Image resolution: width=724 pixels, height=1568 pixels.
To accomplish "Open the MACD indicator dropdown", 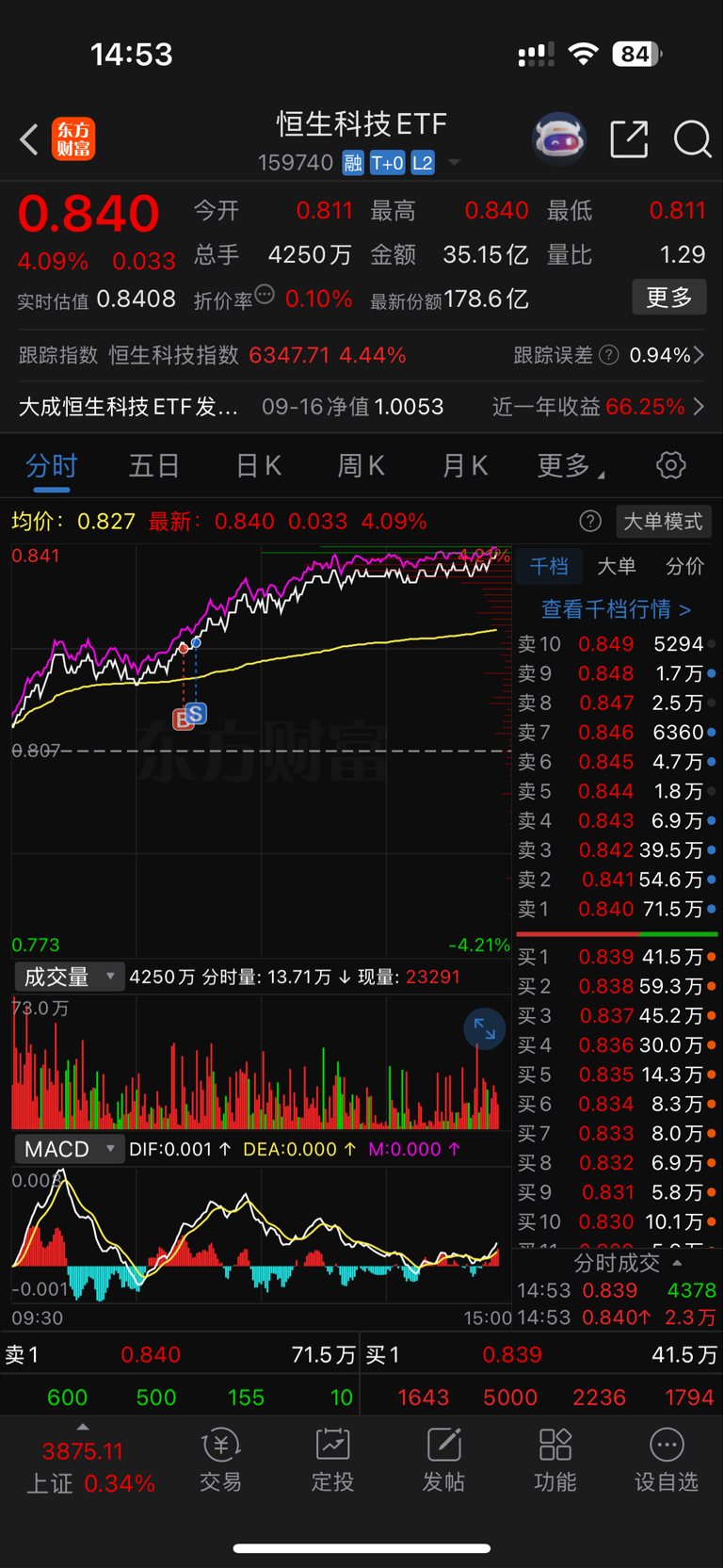I will (69, 1149).
